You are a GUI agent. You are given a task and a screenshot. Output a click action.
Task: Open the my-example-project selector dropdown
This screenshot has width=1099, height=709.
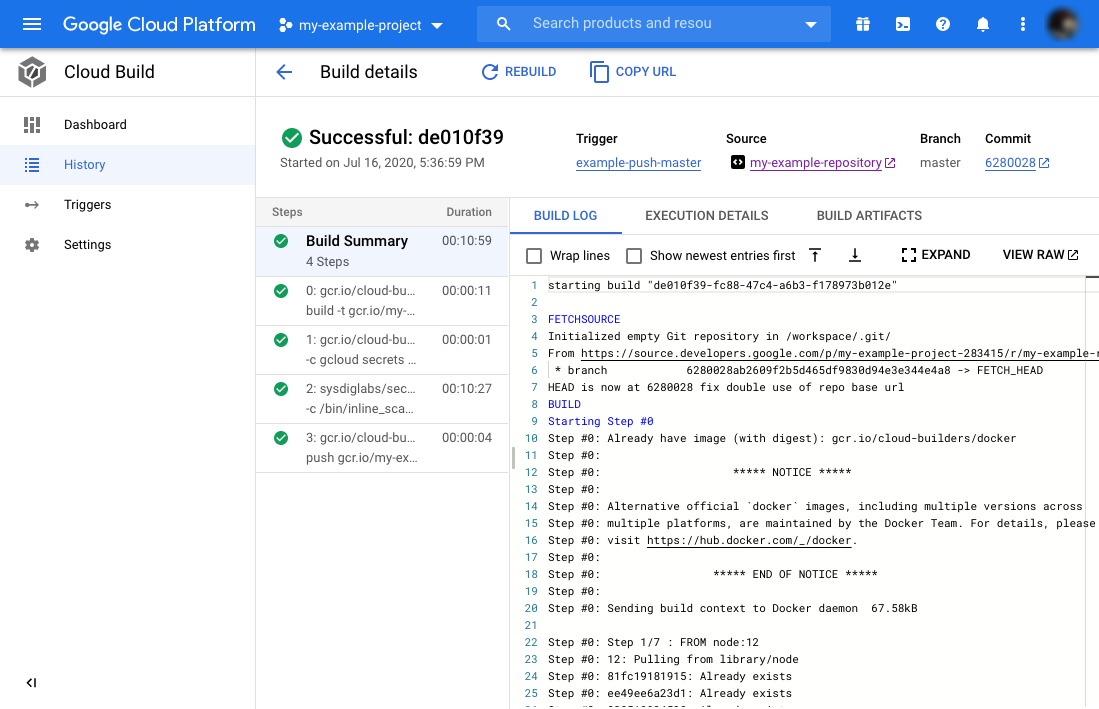[x=360, y=25]
